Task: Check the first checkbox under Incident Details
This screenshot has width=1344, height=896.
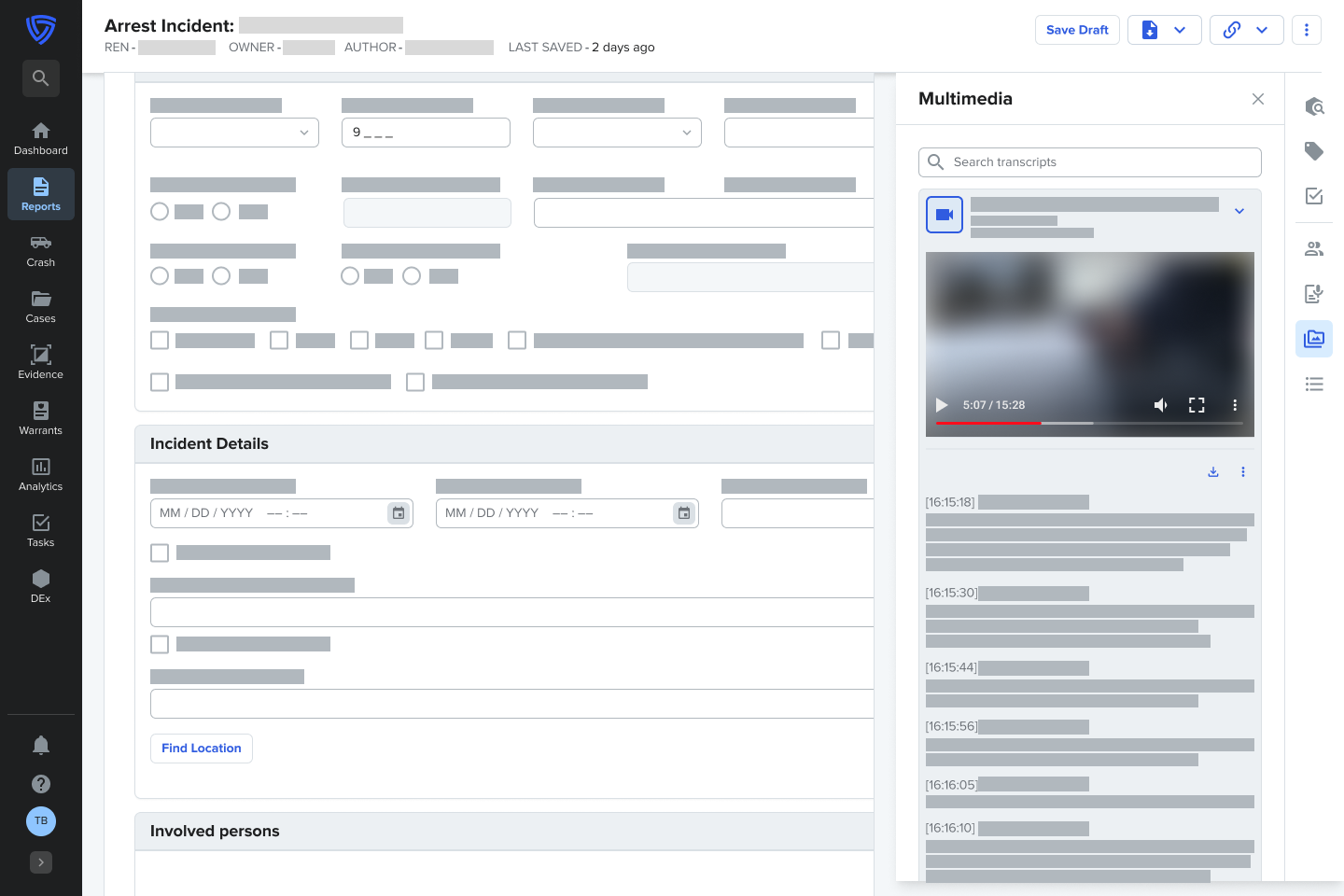Action: point(160,553)
